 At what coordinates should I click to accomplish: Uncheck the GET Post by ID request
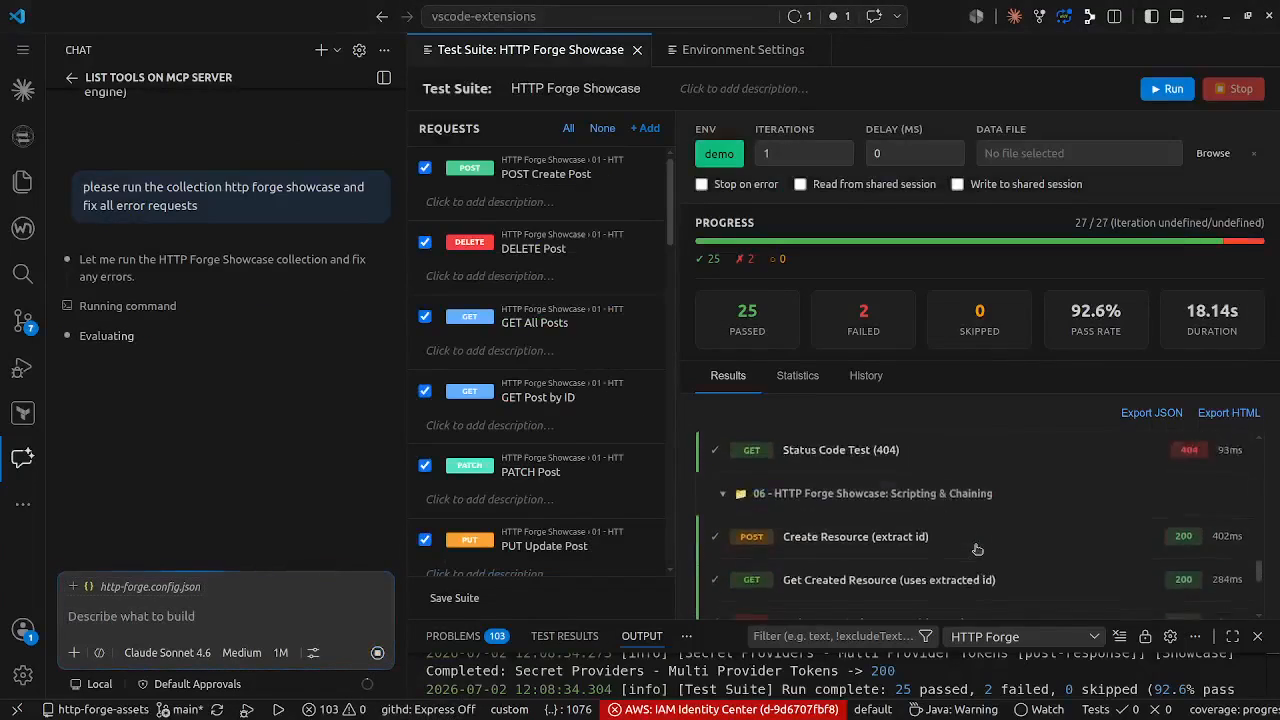[425, 391]
